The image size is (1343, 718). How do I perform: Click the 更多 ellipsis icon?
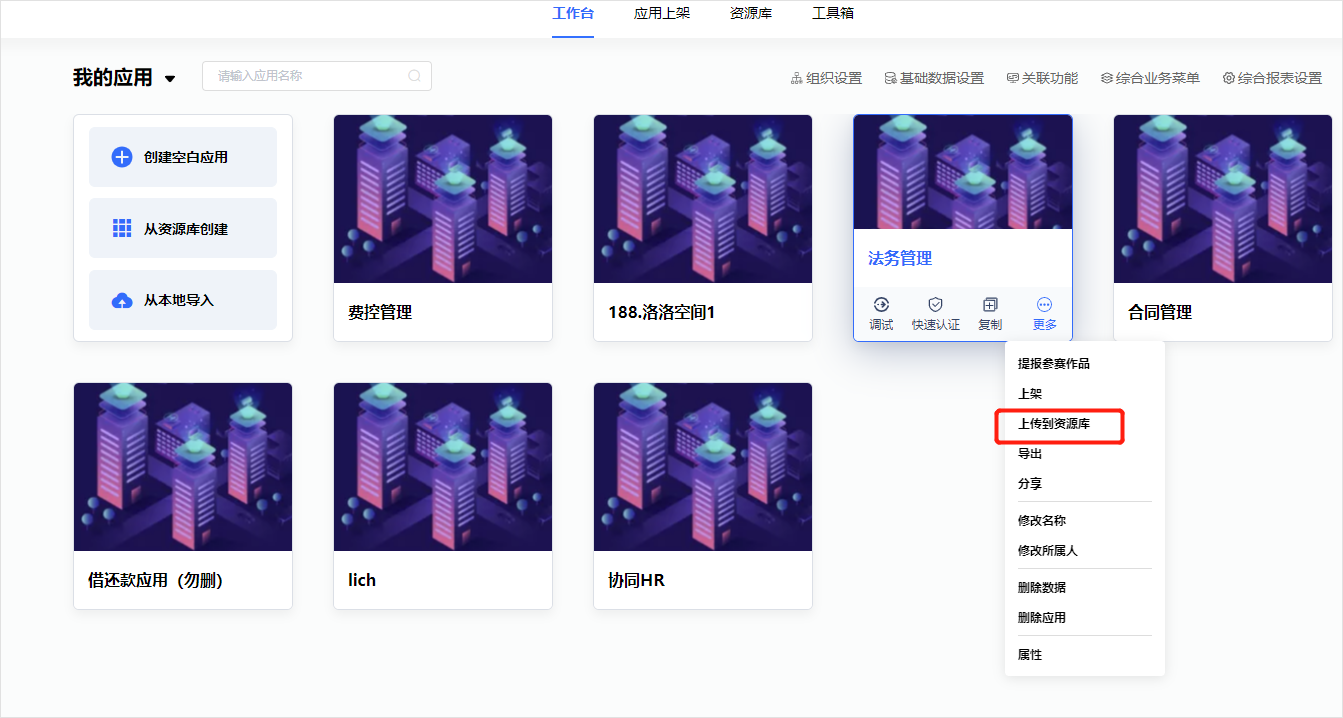pyautogui.click(x=1044, y=304)
